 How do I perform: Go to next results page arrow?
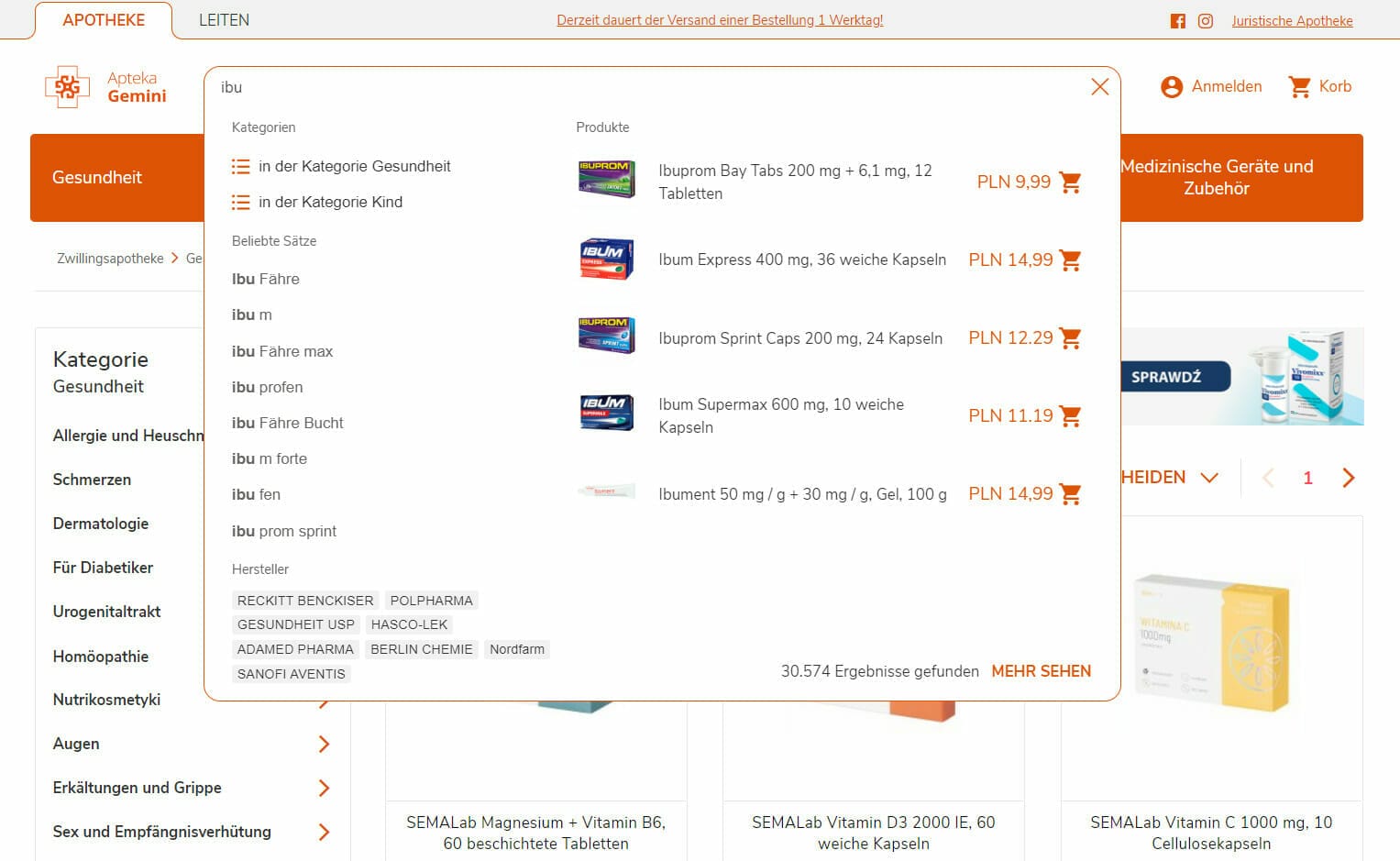point(1348,478)
